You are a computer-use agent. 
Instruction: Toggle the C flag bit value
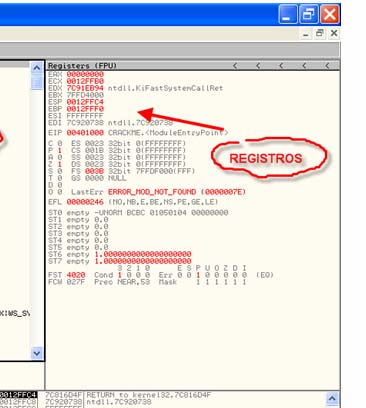click(60, 144)
